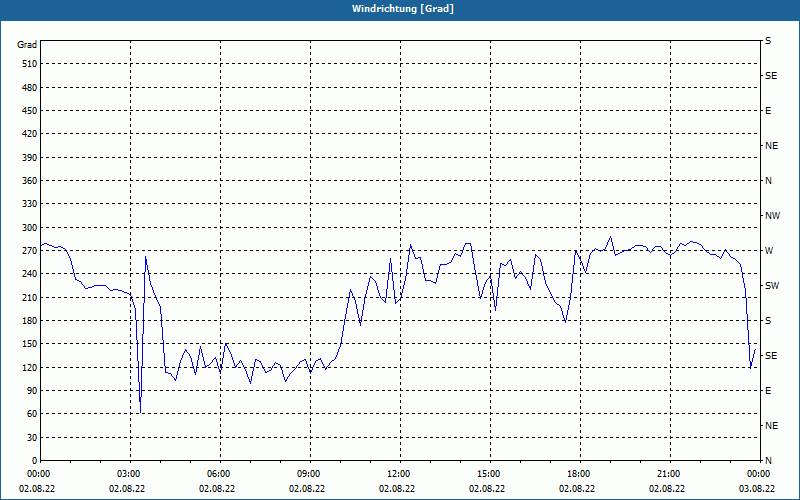Click the 15:00 time axis label
Viewport: 800px width, 500px height.
pos(490,473)
